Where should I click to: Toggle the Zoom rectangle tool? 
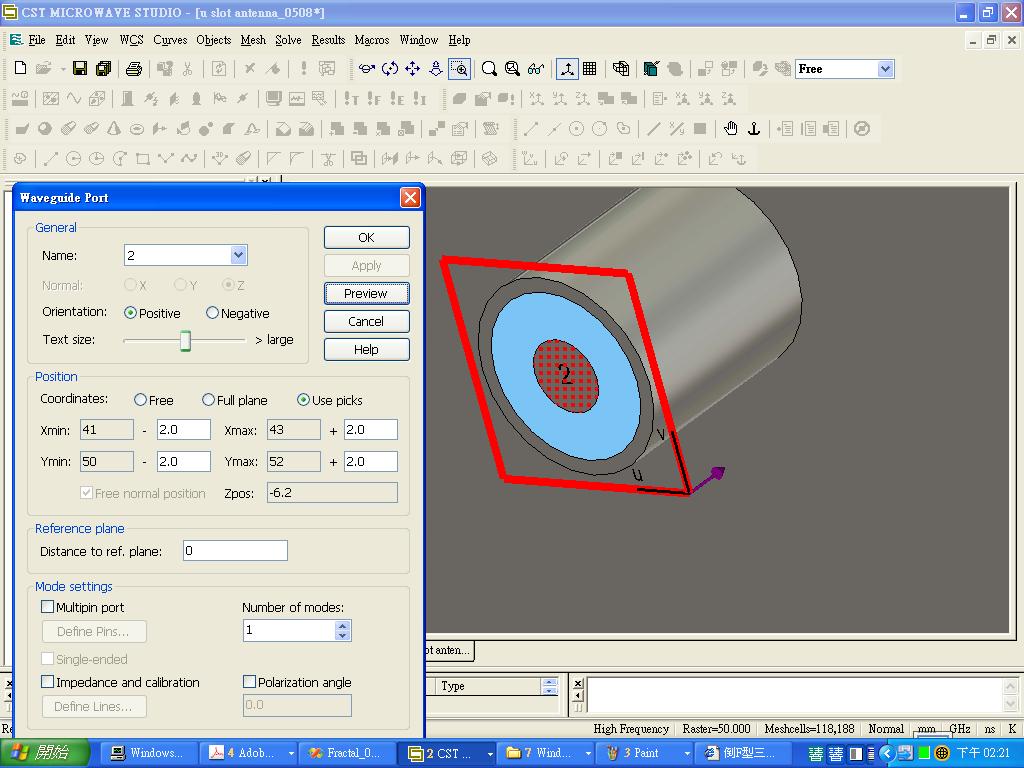coord(460,69)
